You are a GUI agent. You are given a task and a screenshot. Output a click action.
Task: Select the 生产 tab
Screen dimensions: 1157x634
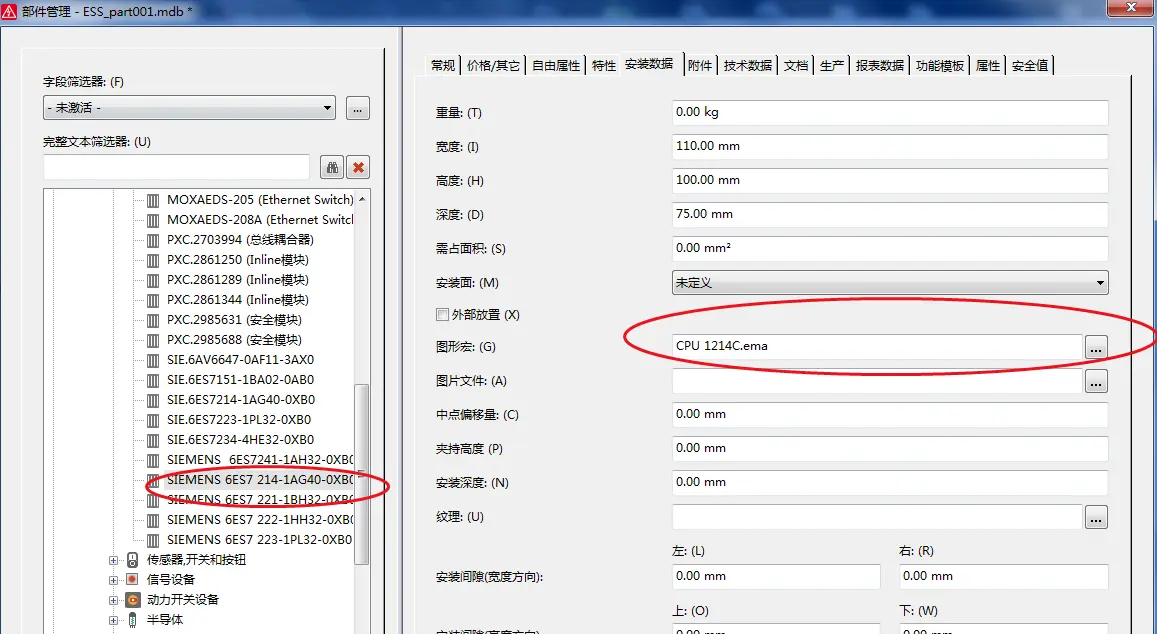tap(832, 66)
